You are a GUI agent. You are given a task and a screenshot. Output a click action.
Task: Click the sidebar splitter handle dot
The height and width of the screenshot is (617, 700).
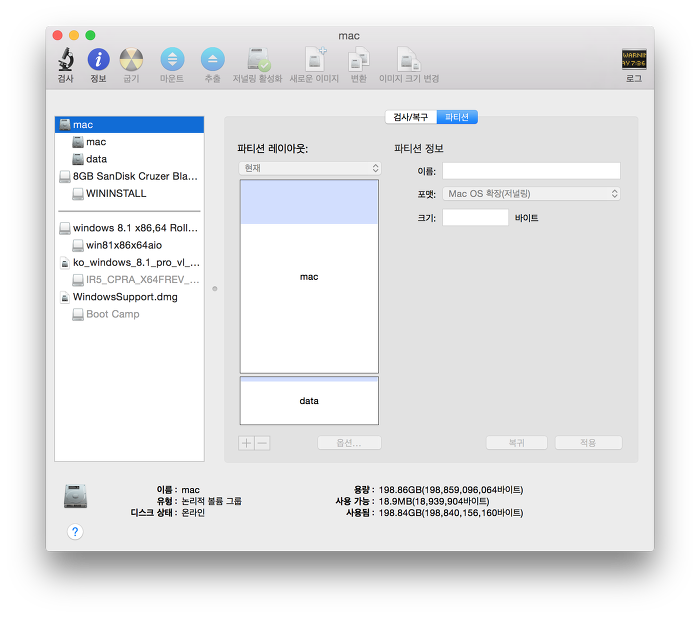click(215, 289)
